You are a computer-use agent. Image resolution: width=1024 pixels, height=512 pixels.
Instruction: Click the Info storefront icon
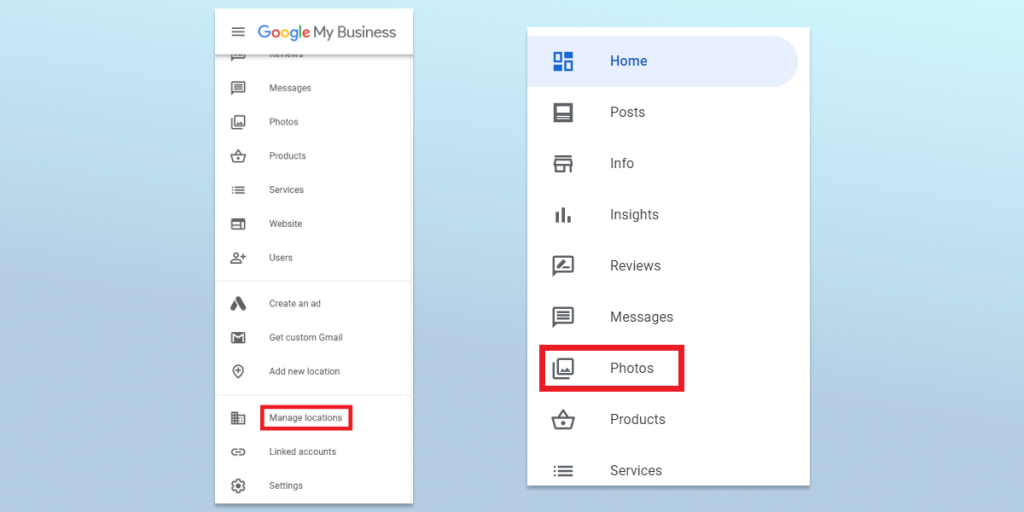coord(563,163)
